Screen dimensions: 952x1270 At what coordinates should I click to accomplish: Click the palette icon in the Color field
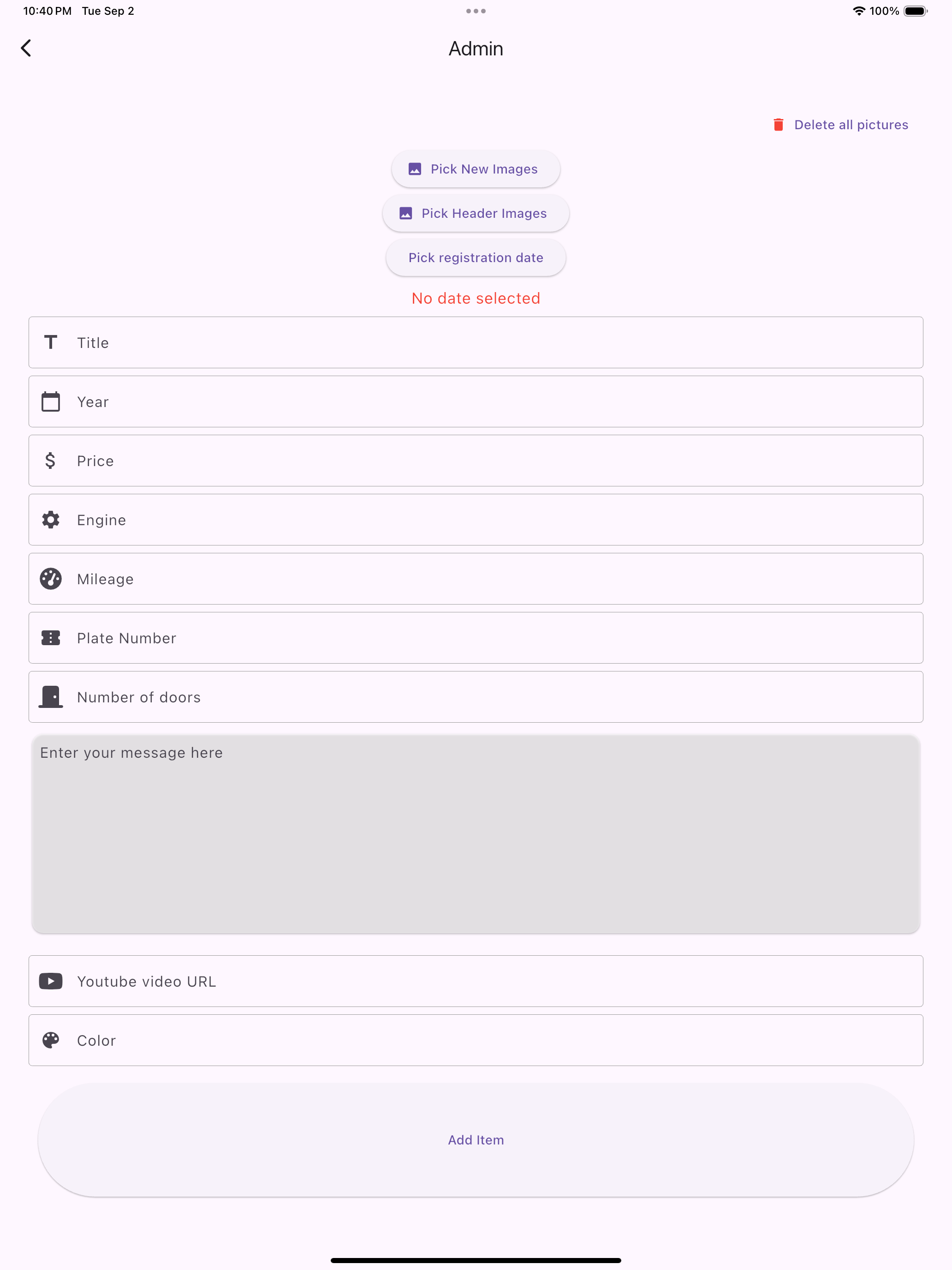[50, 1040]
